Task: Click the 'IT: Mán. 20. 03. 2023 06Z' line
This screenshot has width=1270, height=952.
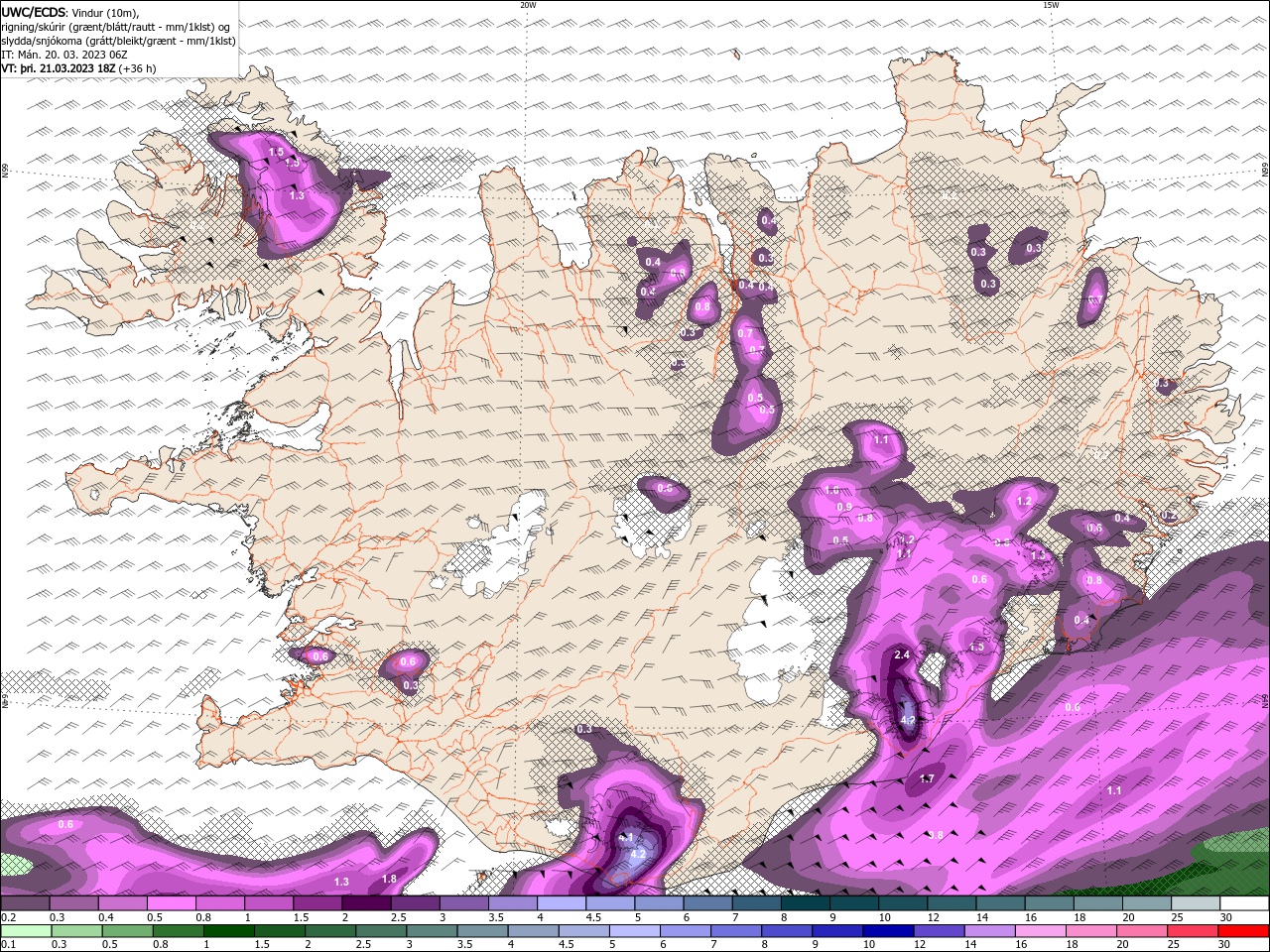Action: coord(64,55)
